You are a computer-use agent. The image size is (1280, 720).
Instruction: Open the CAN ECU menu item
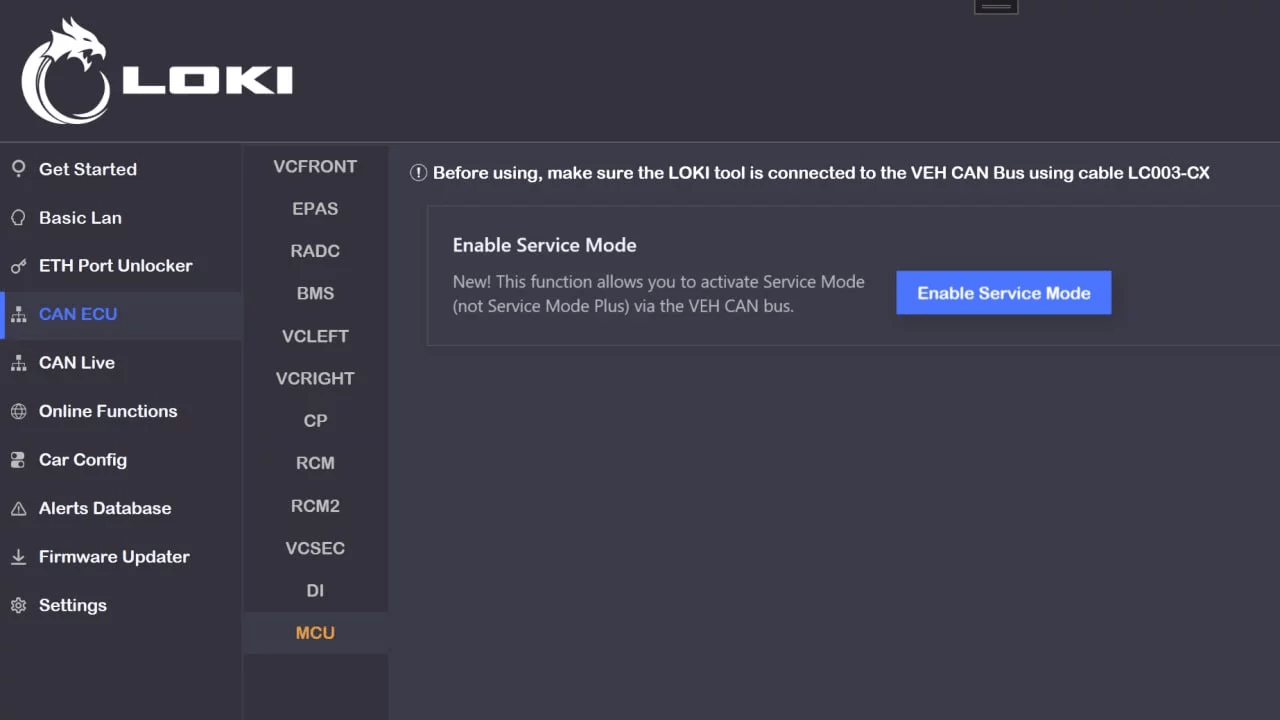pyautogui.click(x=78, y=314)
